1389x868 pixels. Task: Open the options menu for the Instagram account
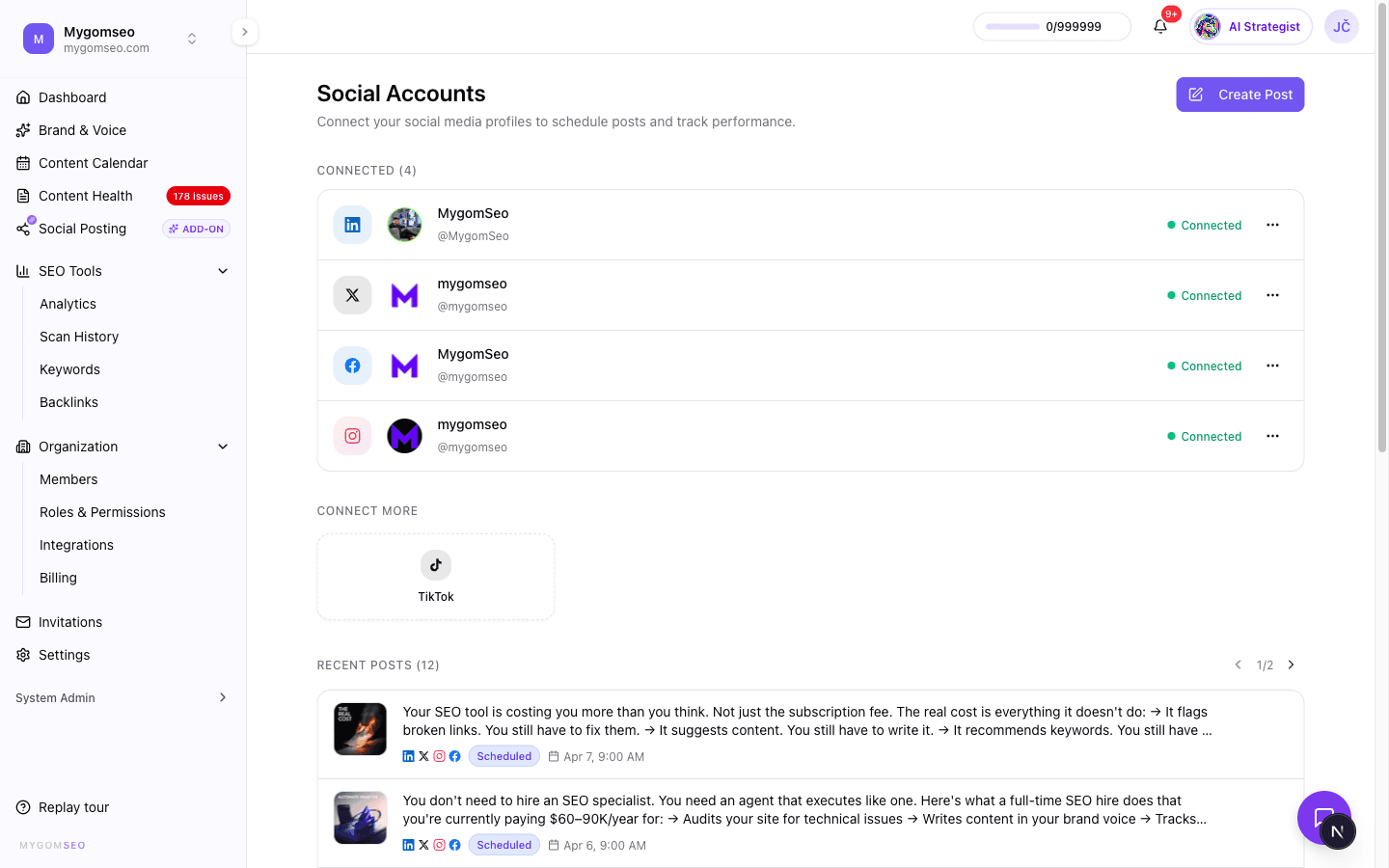(x=1272, y=436)
